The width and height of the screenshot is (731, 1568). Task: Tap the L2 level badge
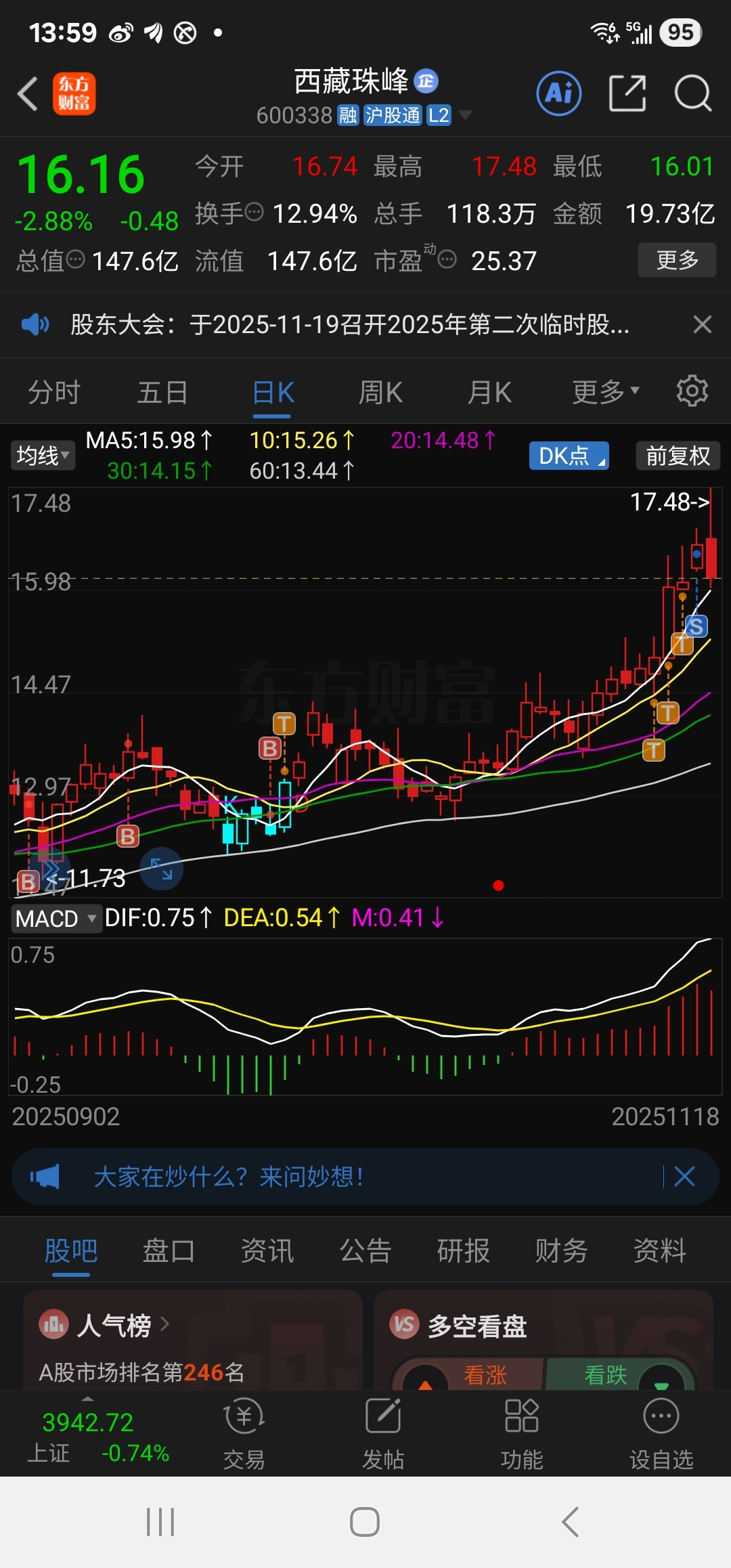(x=439, y=115)
